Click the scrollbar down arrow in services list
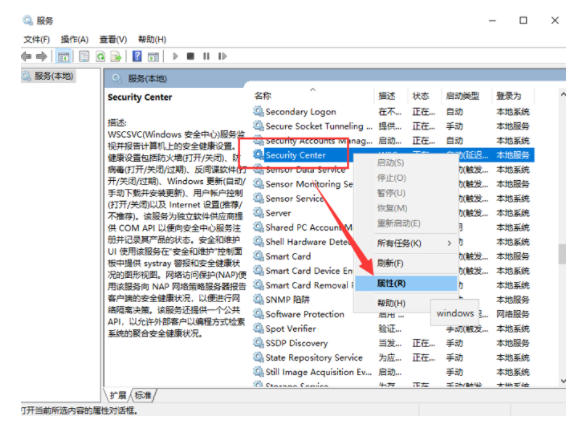This screenshot has width=579, height=427. coord(562,380)
